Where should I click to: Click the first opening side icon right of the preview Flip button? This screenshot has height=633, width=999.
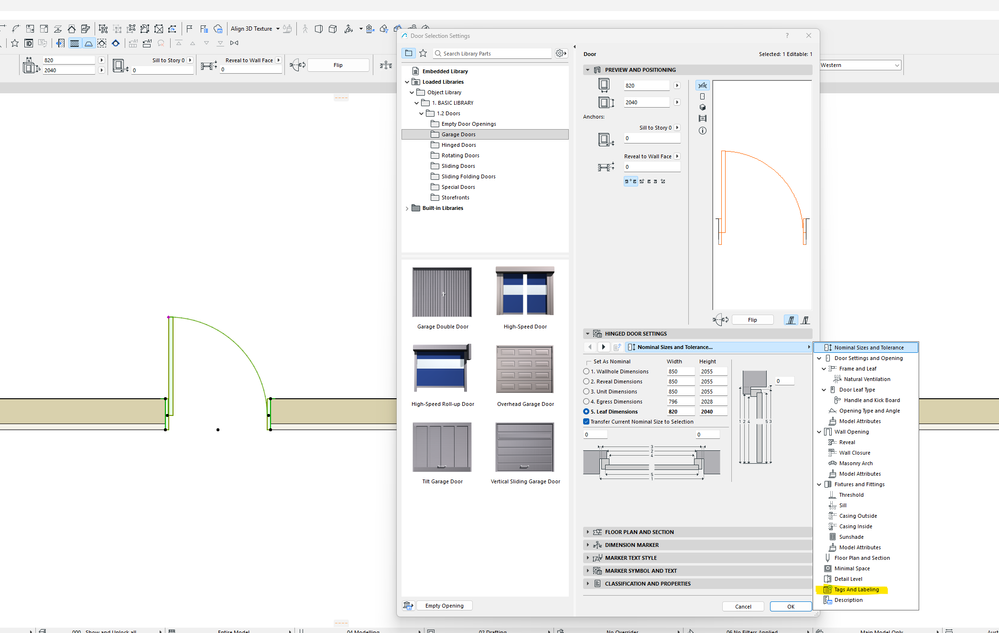tap(791, 320)
